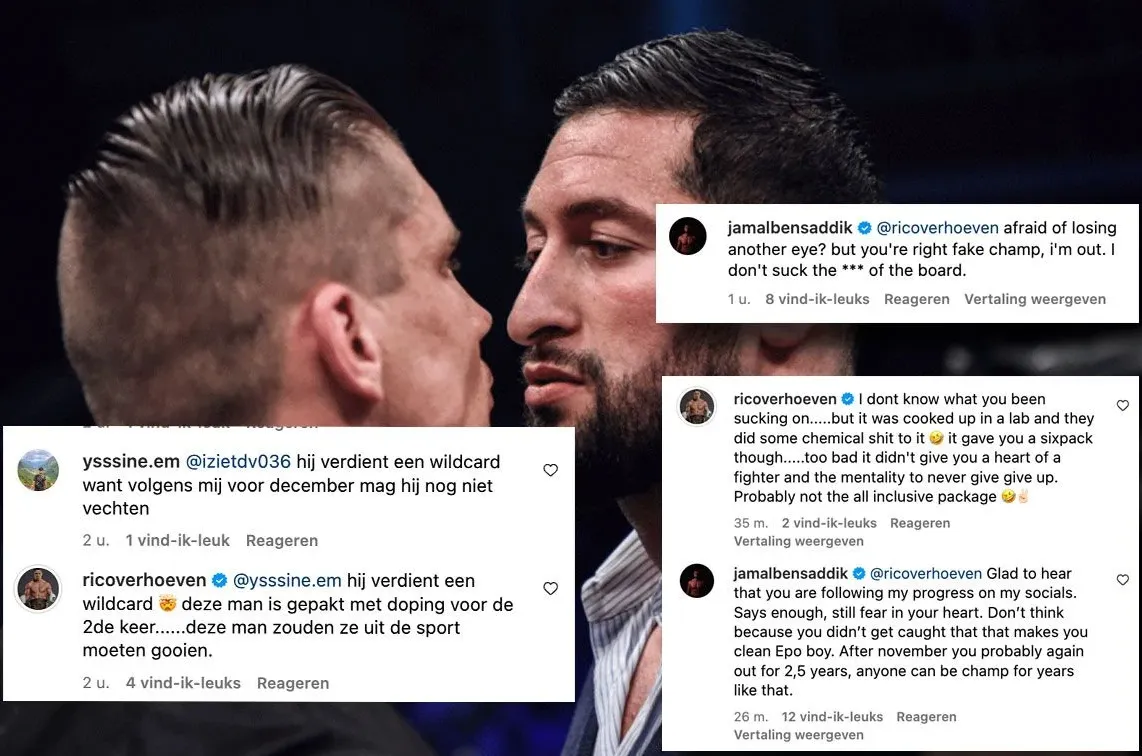The width and height of the screenshot is (1142, 756).
Task: Click verified badge beside ricoverhoeven in doping comment
Action: [x=219, y=580]
